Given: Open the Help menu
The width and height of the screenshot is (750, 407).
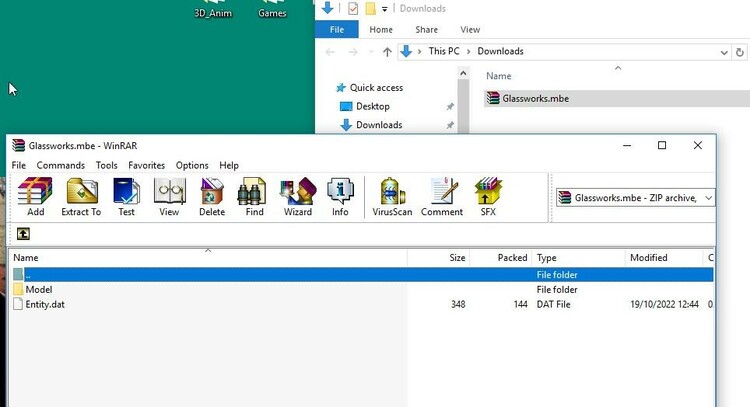Looking at the screenshot, I should (229, 165).
